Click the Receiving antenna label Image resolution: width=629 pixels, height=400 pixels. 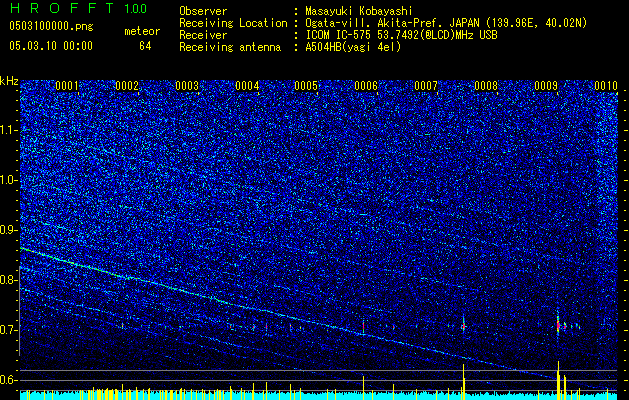point(230,47)
